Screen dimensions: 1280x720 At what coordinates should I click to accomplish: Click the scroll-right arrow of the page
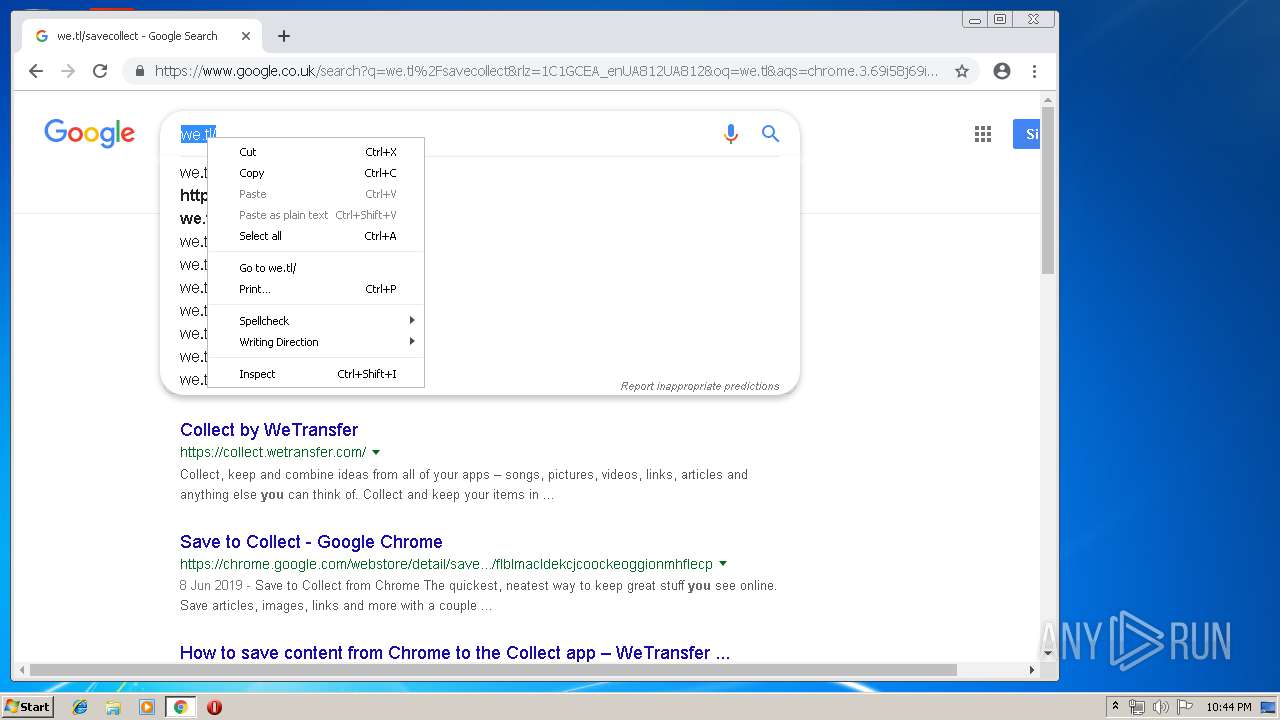click(x=1032, y=670)
